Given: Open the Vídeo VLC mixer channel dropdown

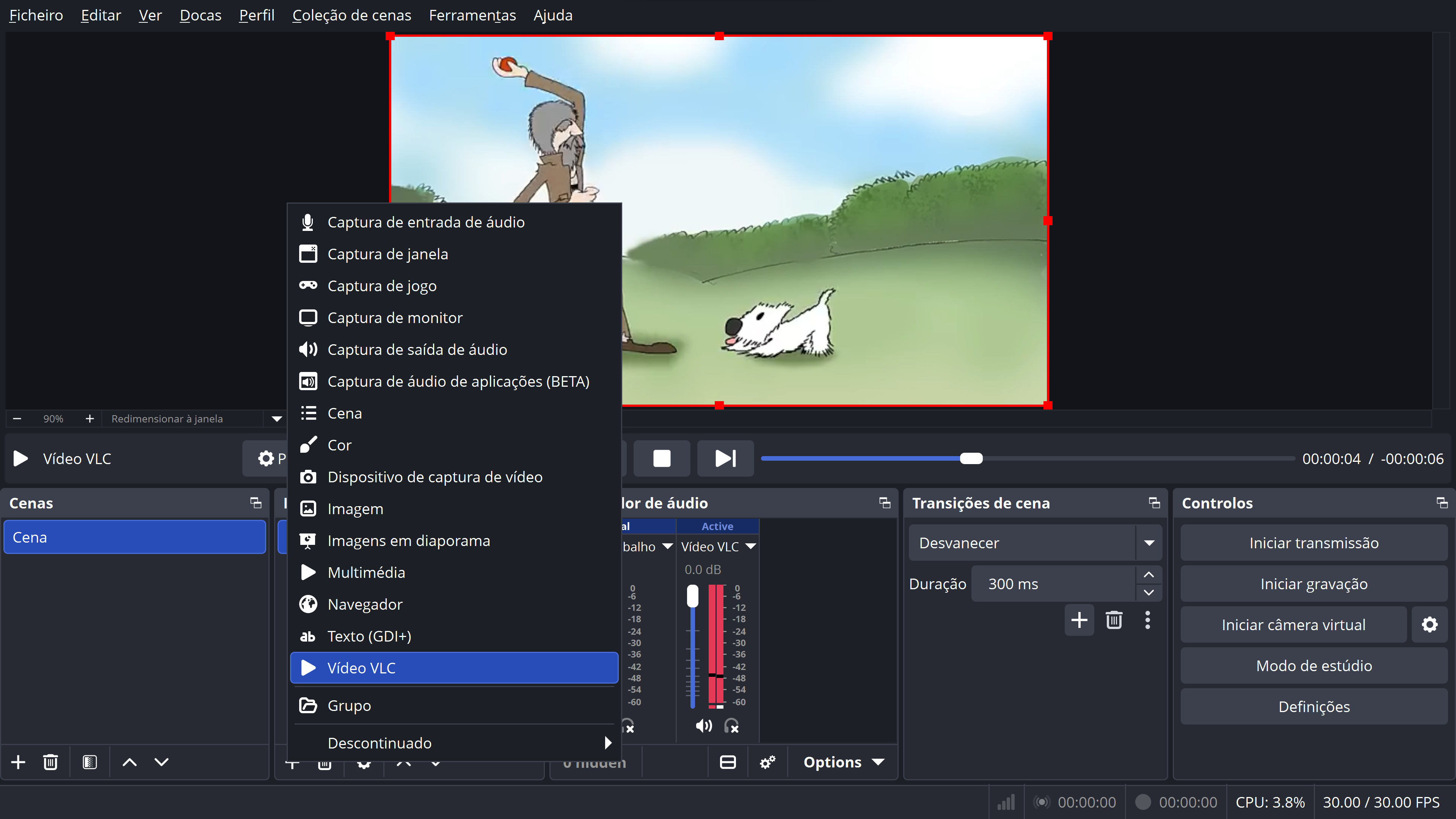Looking at the screenshot, I should click(x=751, y=546).
